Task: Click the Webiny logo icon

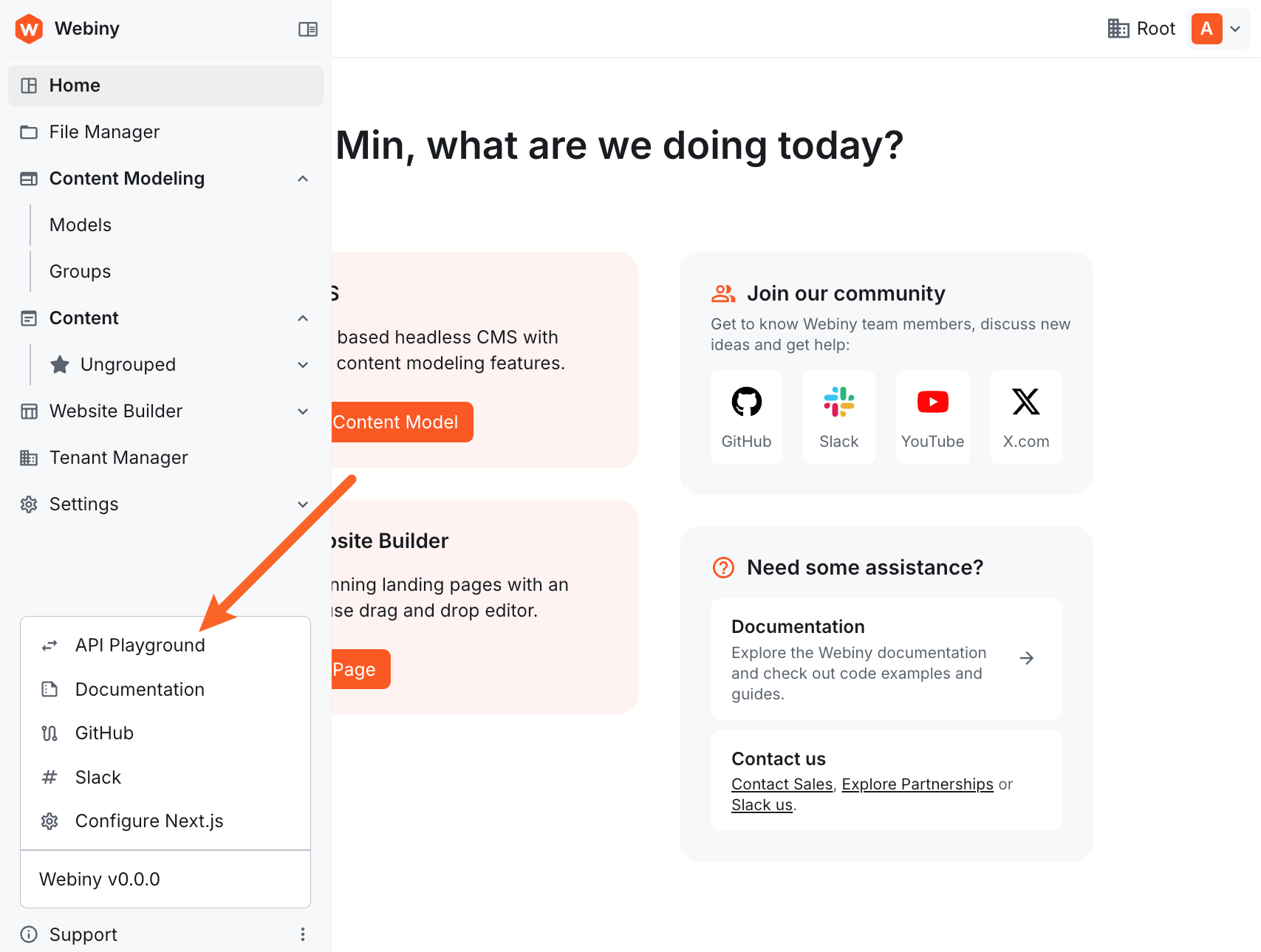Action: 30,28
